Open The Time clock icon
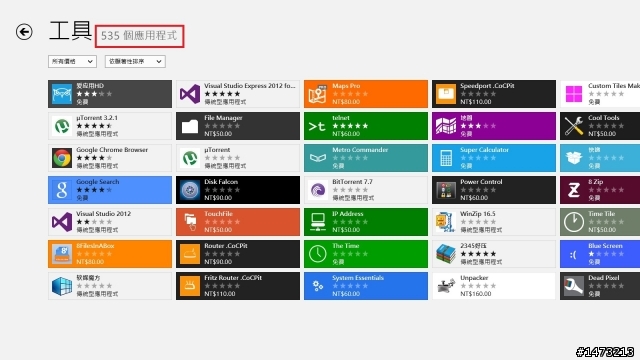Screen dimensions: 640x360 (x=318, y=254)
